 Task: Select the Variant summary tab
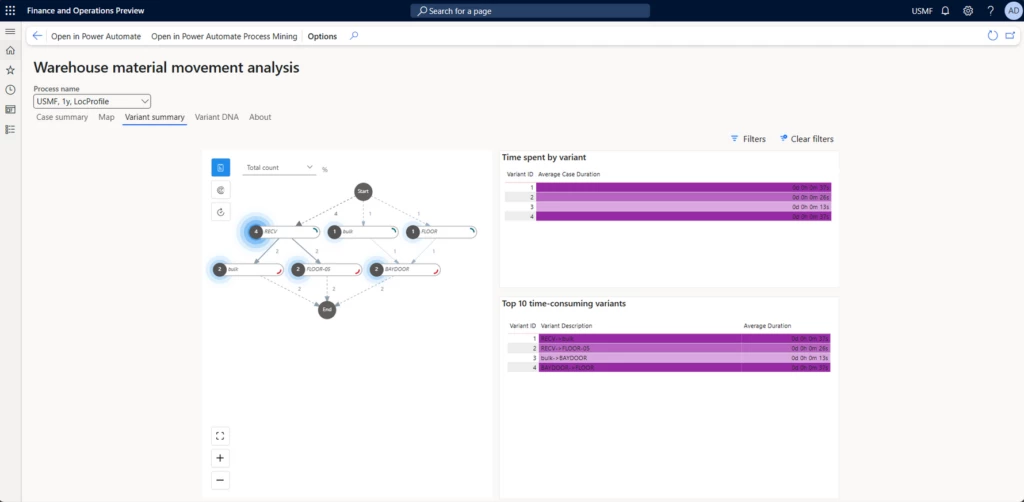tap(155, 118)
